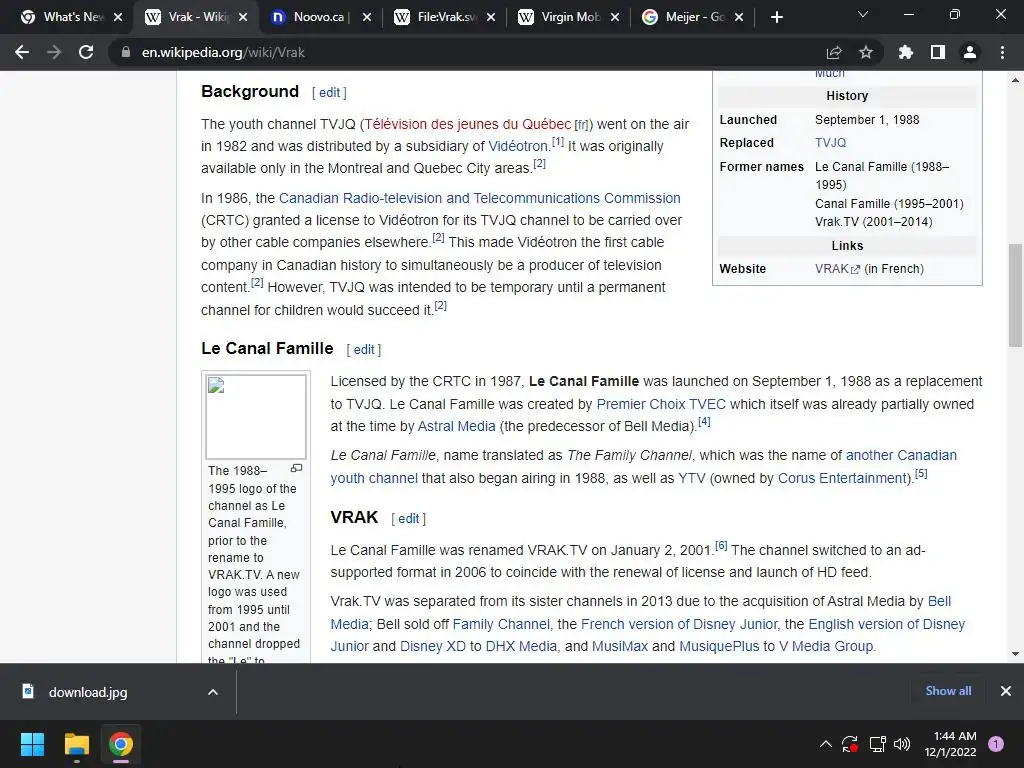Screen dimensions: 1024x768
Task: Open the V Media Group link
Action: [x=825, y=647]
